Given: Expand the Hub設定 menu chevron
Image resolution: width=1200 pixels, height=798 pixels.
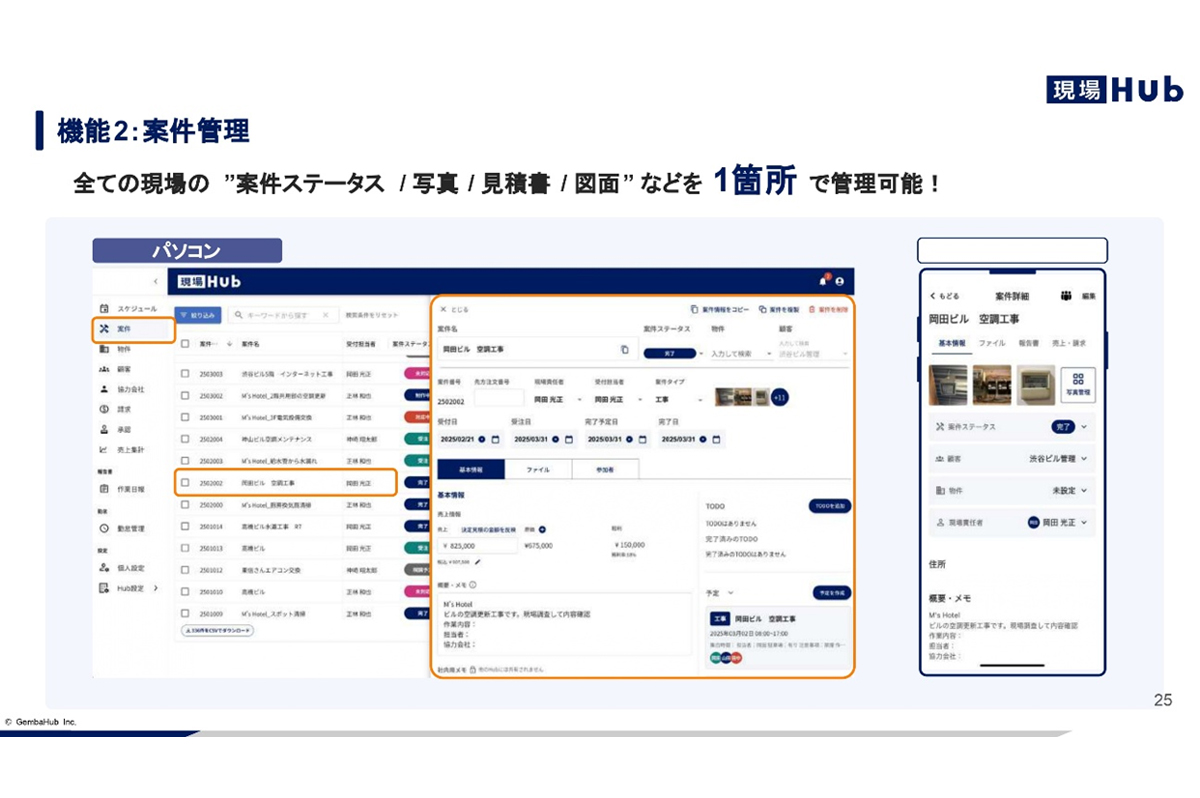Looking at the screenshot, I should pos(156,587).
